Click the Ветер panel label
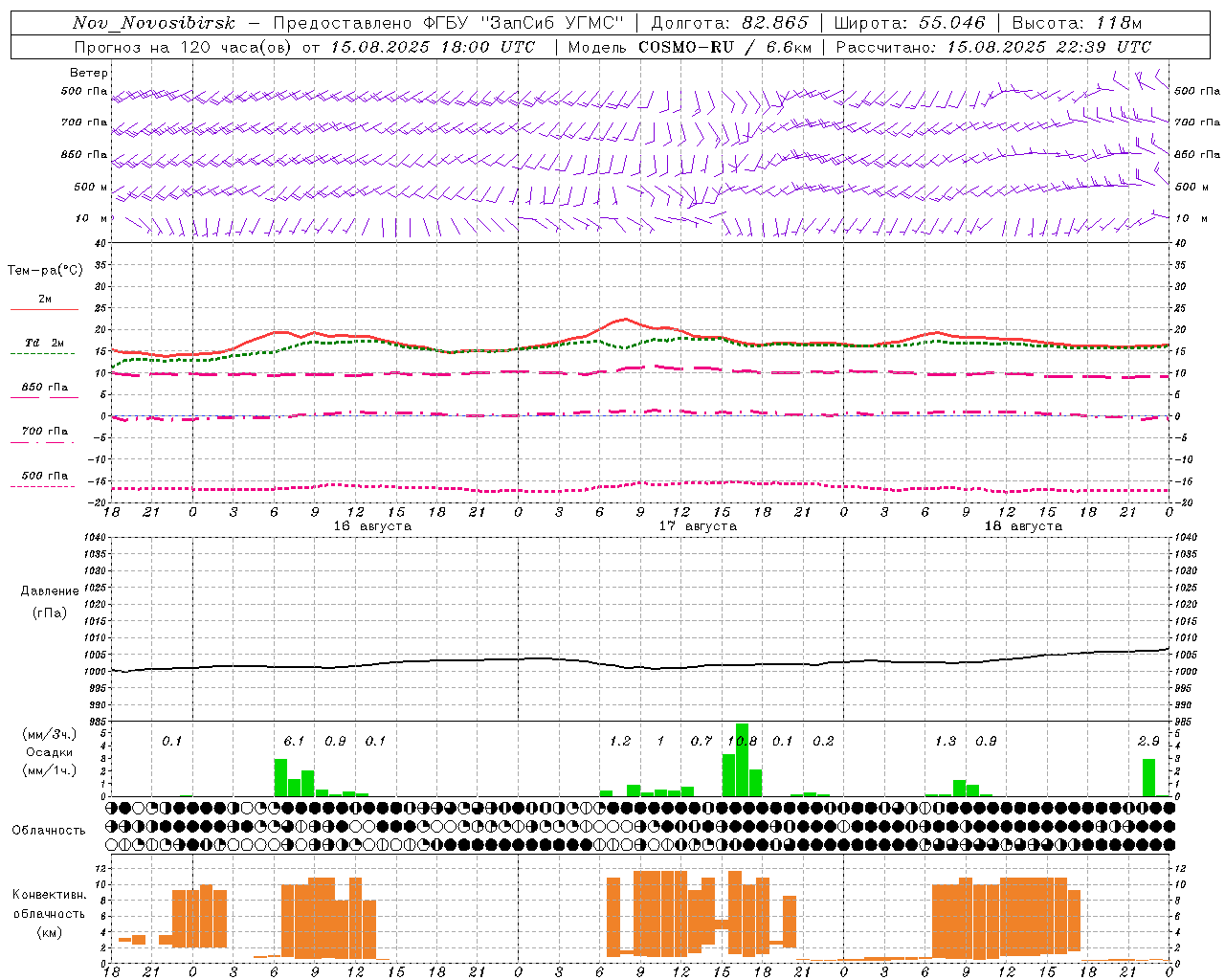Screen dimensions: 1225x980 [x=89, y=73]
